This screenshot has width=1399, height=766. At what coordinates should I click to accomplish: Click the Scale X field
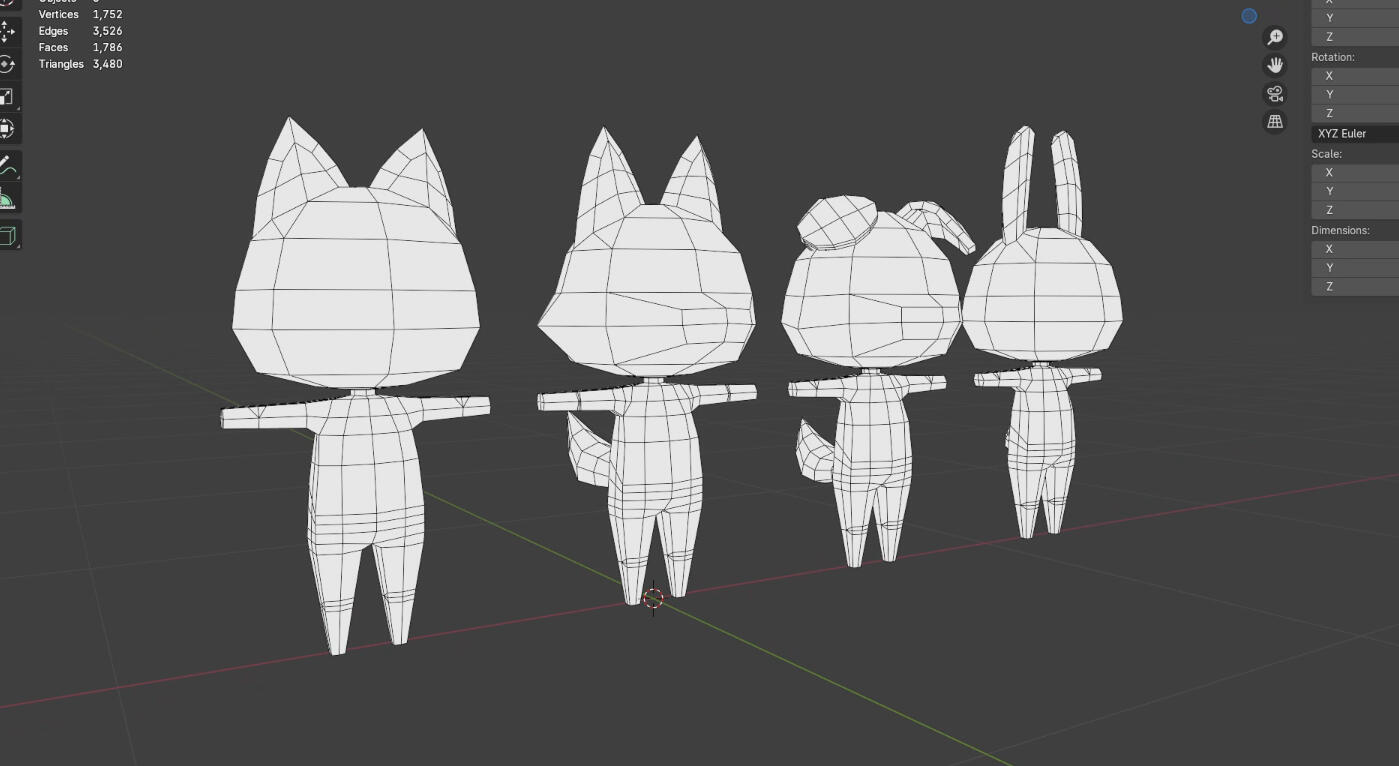[x=1355, y=172]
